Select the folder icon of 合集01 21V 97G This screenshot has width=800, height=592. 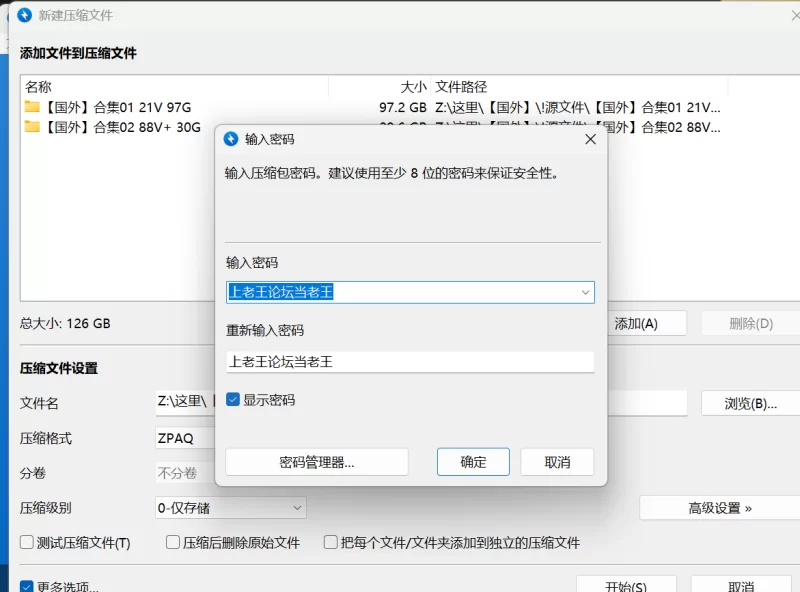[32, 107]
